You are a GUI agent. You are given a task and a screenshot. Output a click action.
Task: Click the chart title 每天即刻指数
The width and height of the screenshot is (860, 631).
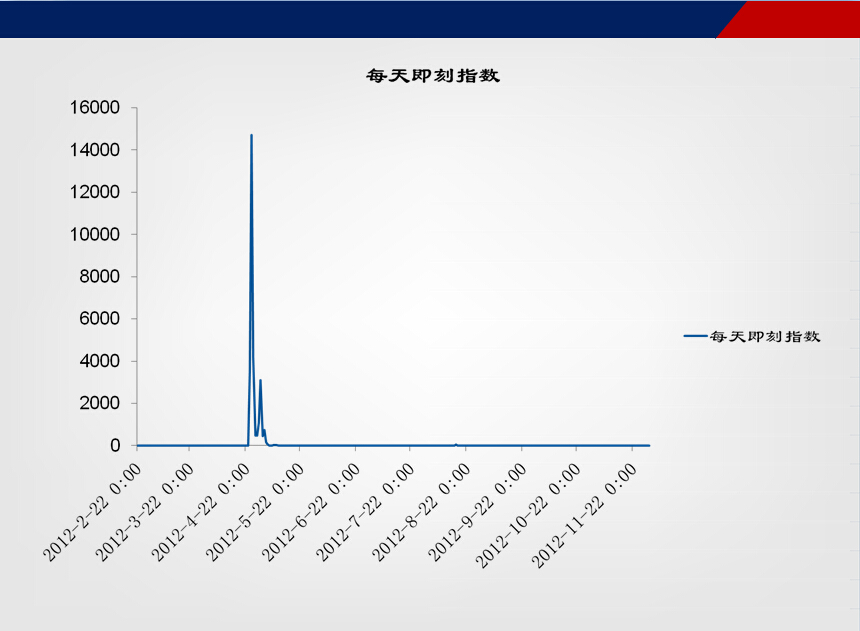coord(433,77)
